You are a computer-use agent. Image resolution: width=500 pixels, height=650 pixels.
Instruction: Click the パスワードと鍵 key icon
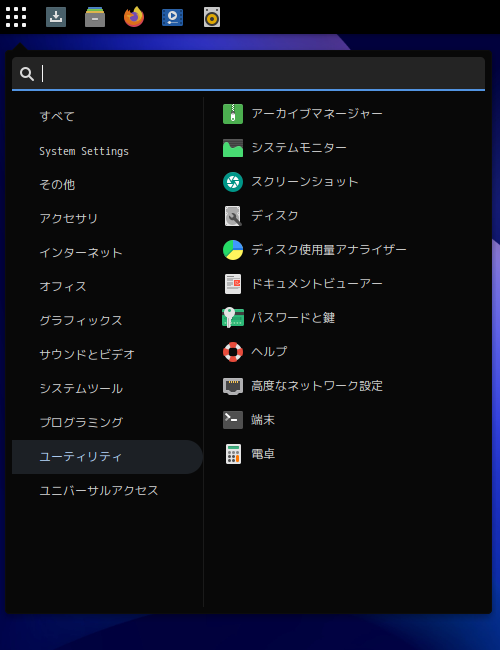[x=233, y=318]
